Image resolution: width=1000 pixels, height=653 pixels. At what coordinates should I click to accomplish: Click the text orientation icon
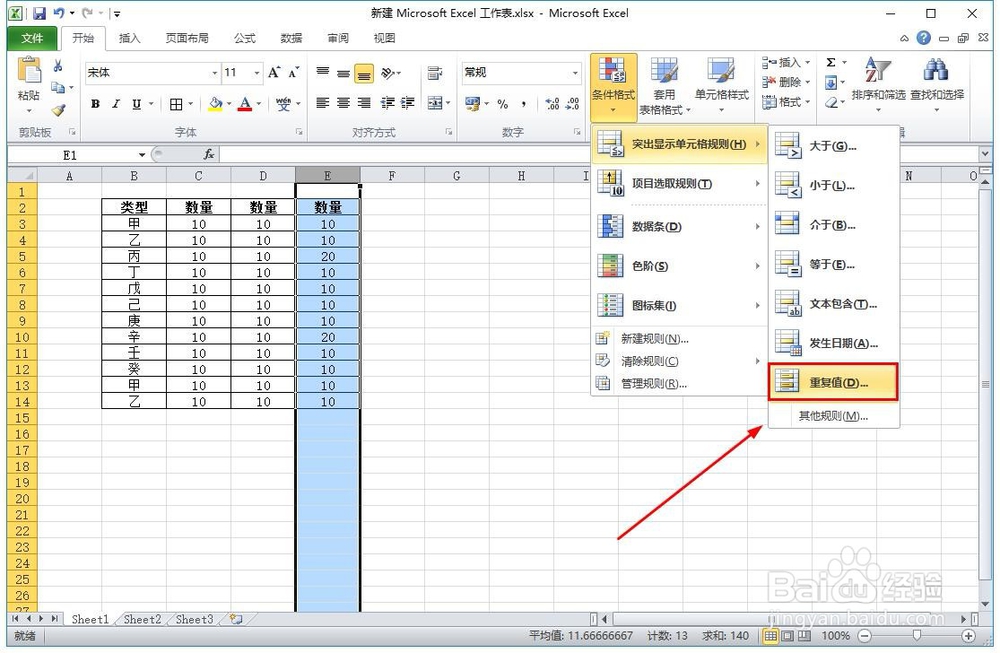pos(388,73)
